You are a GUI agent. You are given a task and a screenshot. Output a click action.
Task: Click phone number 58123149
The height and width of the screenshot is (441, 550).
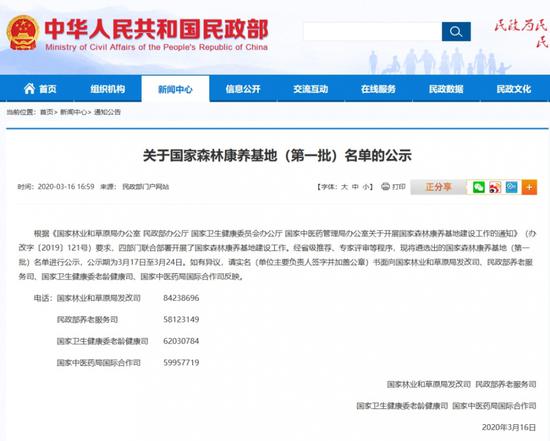(x=181, y=320)
